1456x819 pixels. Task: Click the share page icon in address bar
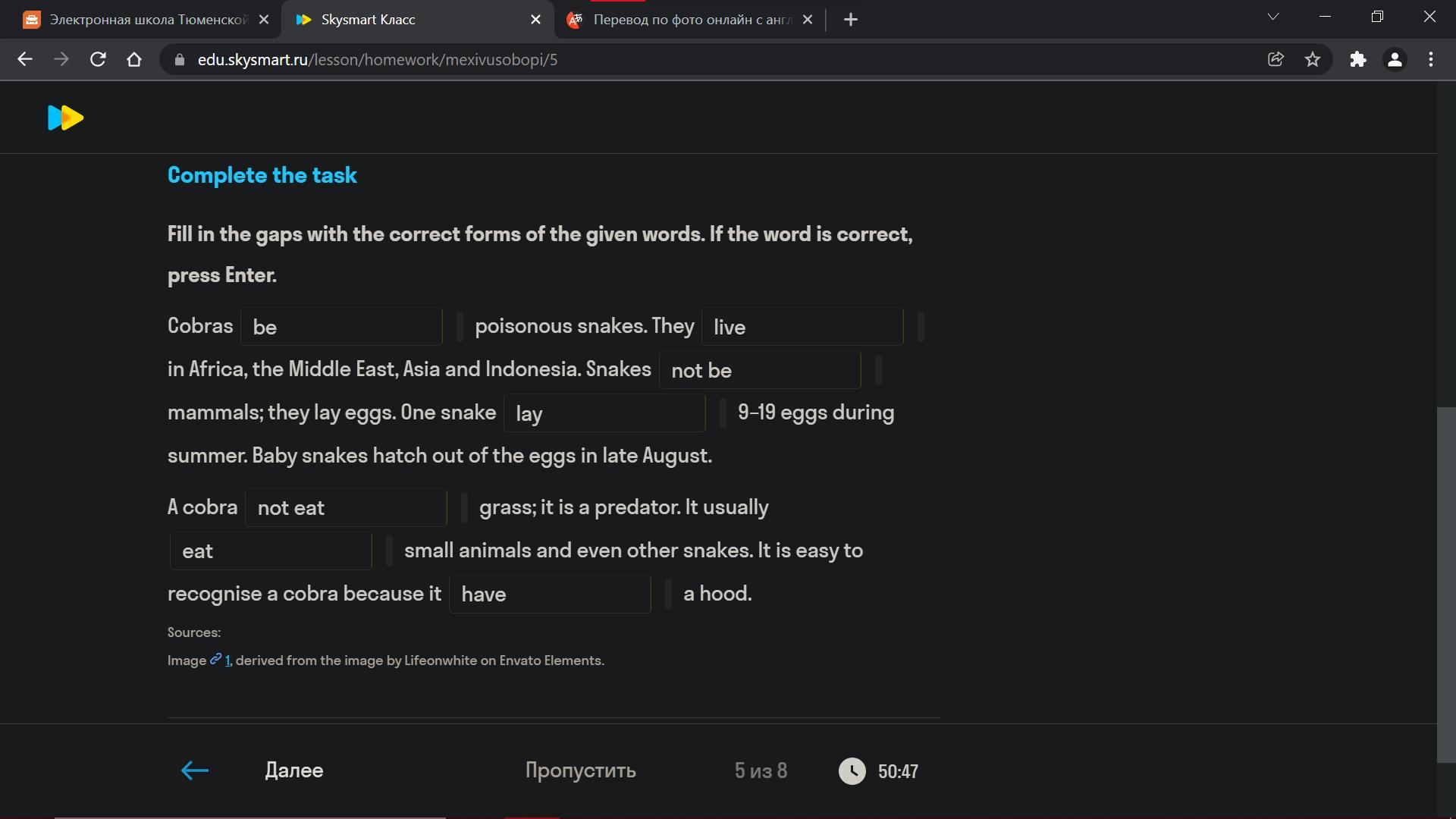point(1276,59)
